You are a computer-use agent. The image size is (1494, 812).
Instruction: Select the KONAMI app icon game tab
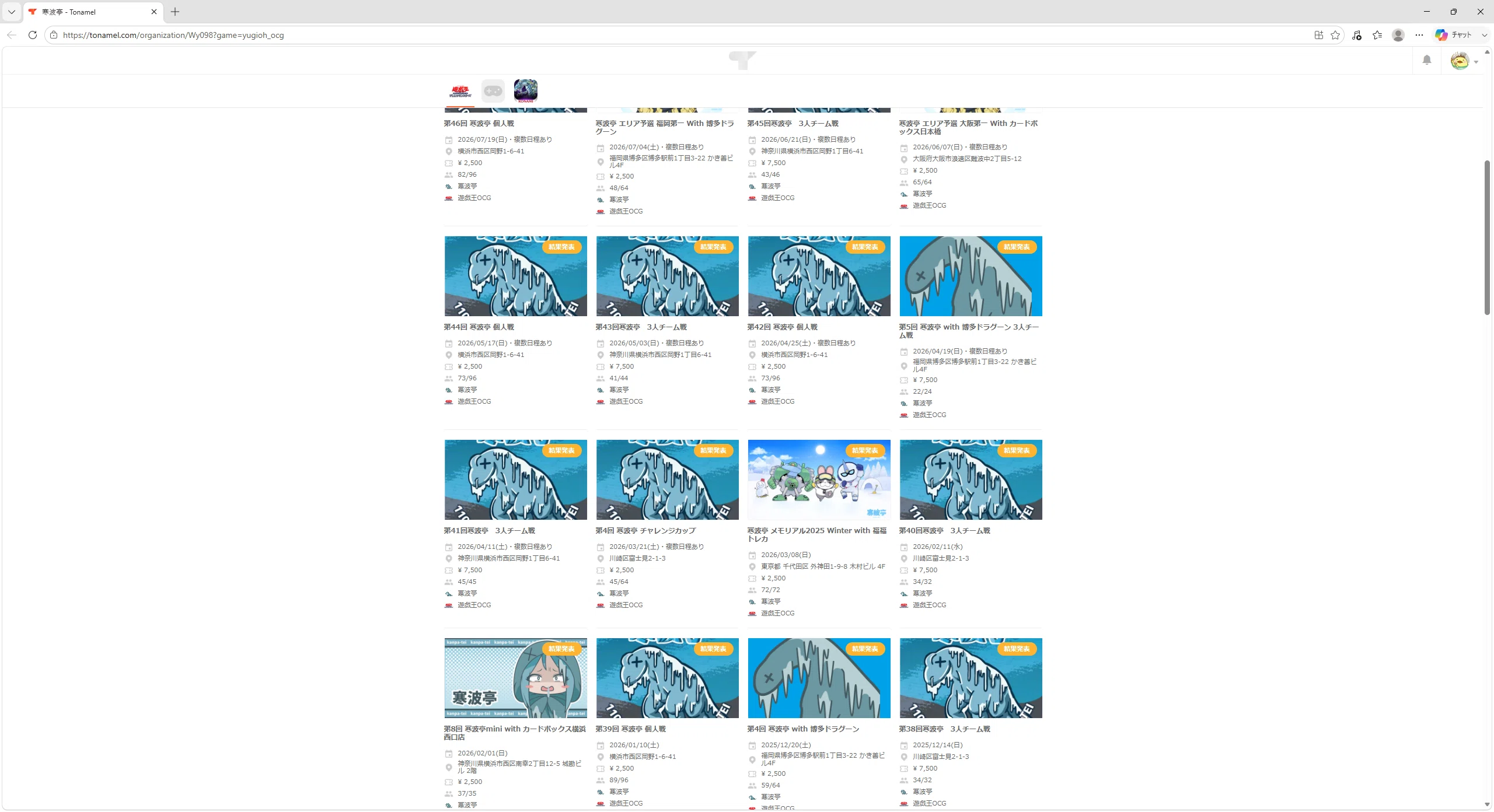pyautogui.click(x=526, y=91)
